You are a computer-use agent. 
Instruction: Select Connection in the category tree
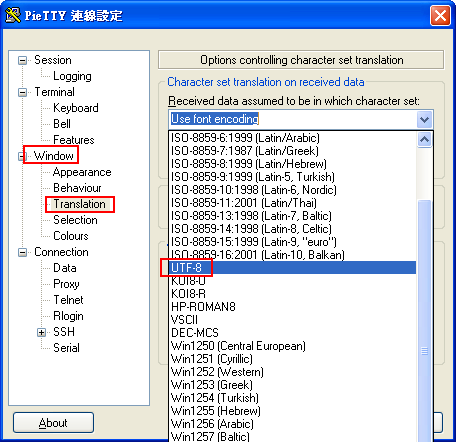61,252
